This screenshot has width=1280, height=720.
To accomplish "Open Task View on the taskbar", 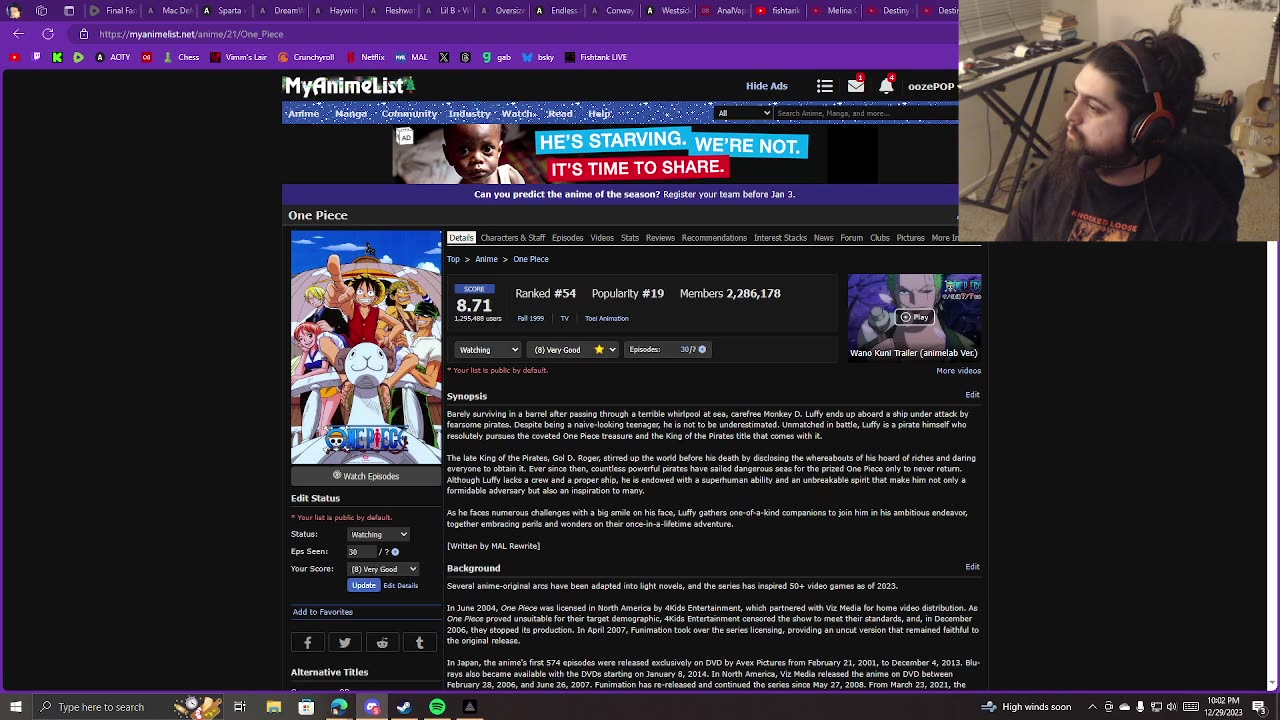I will pos(240,707).
